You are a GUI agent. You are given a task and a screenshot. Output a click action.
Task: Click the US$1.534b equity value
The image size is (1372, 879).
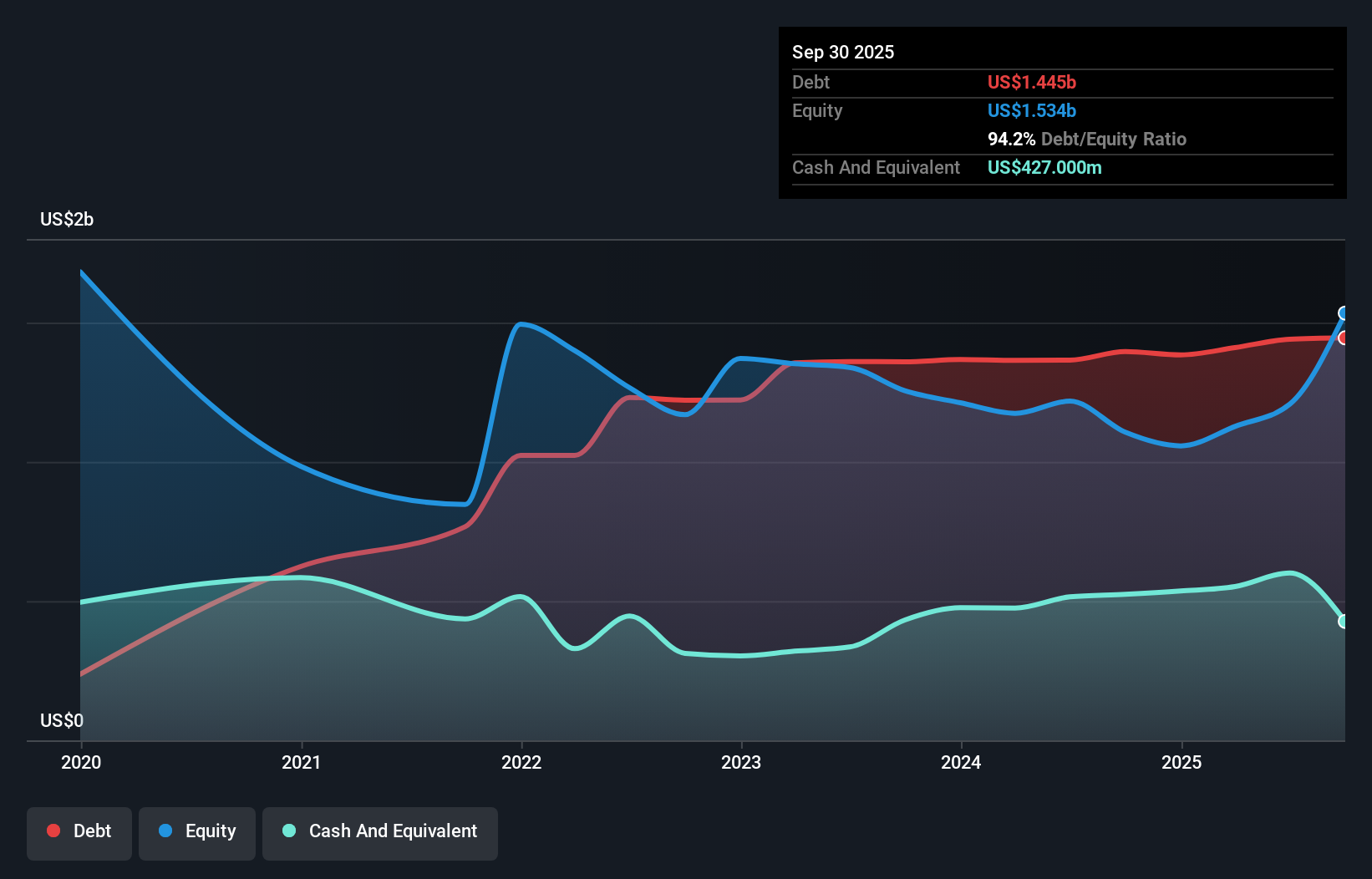pyautogui.click(x=1032, y=110)
